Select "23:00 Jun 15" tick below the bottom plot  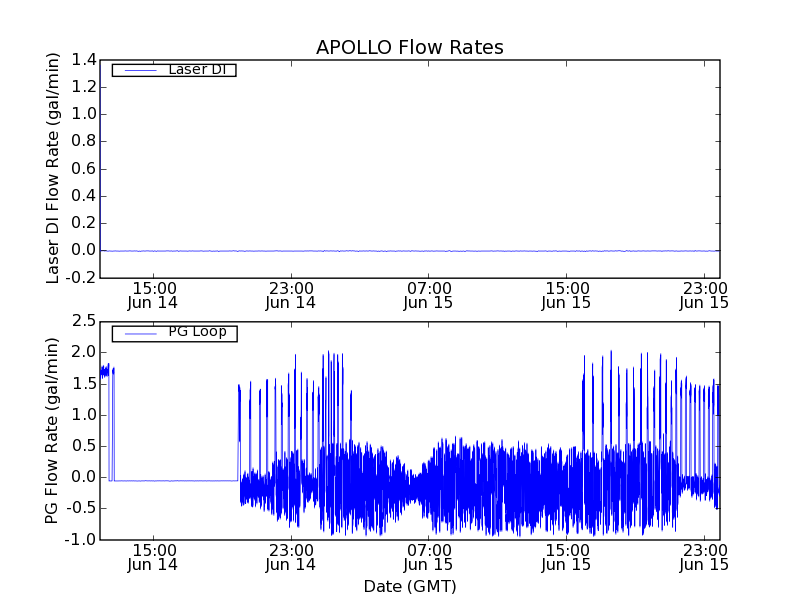point(704,556)
